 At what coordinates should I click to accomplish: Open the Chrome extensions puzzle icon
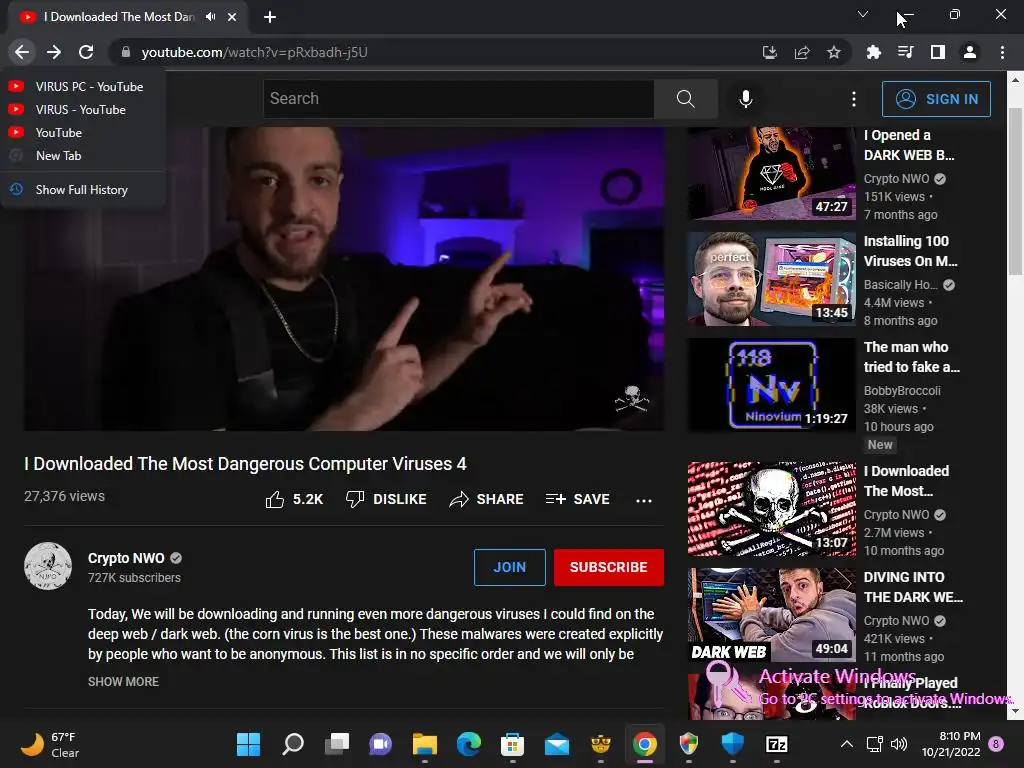874,52
